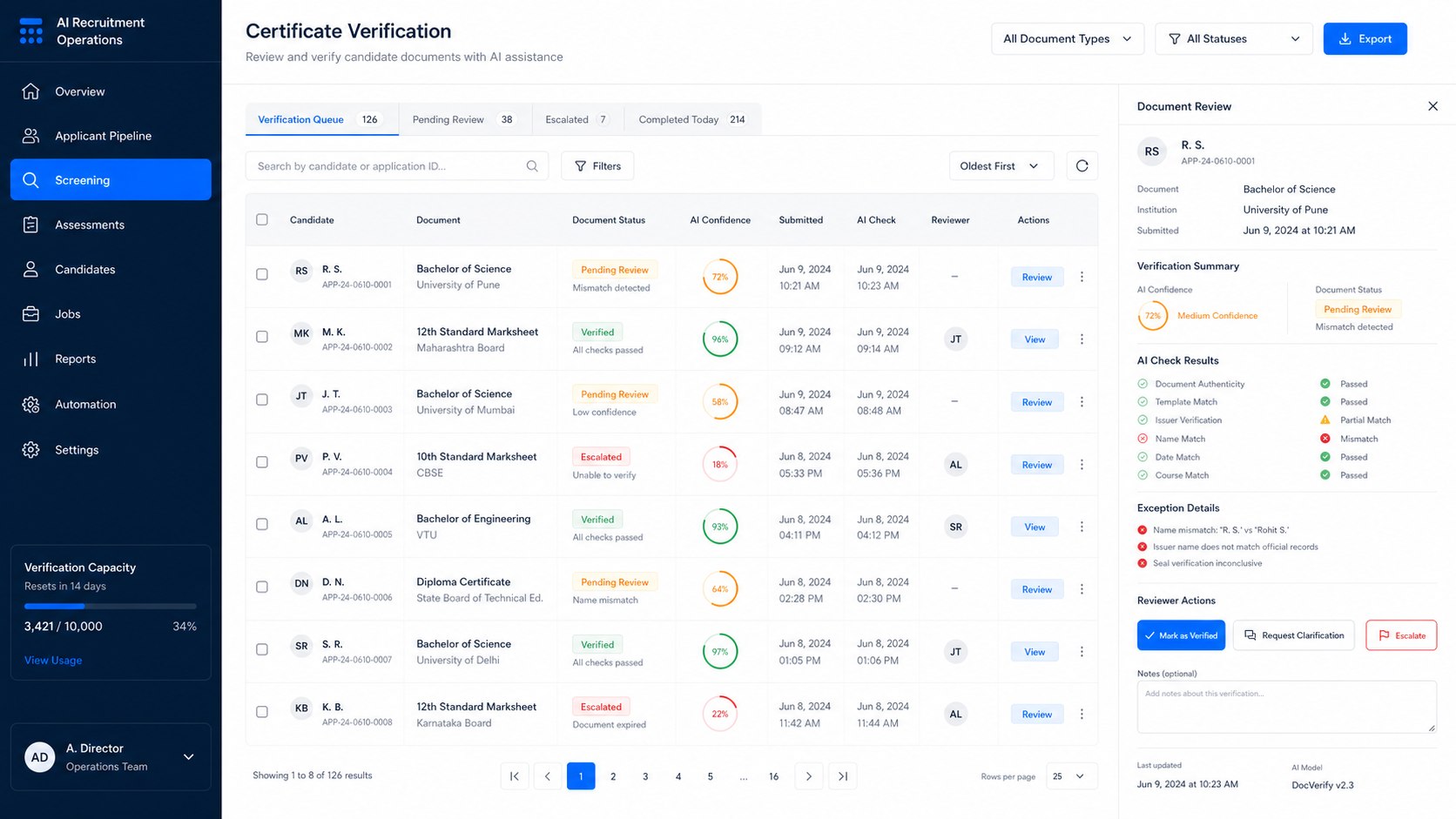The width and height of the screenshot is (1456, 819).
Task: Open the All Document Types dropdown
Action: tap(1068, 39)
